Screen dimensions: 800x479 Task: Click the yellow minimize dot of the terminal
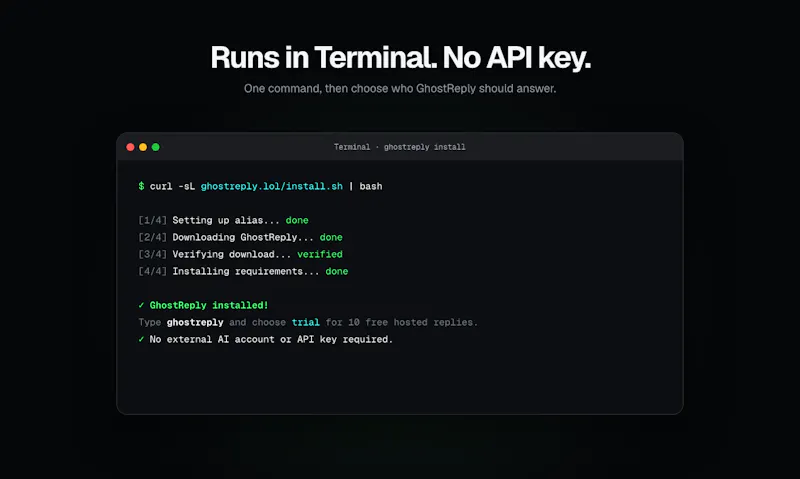point(143,147)
